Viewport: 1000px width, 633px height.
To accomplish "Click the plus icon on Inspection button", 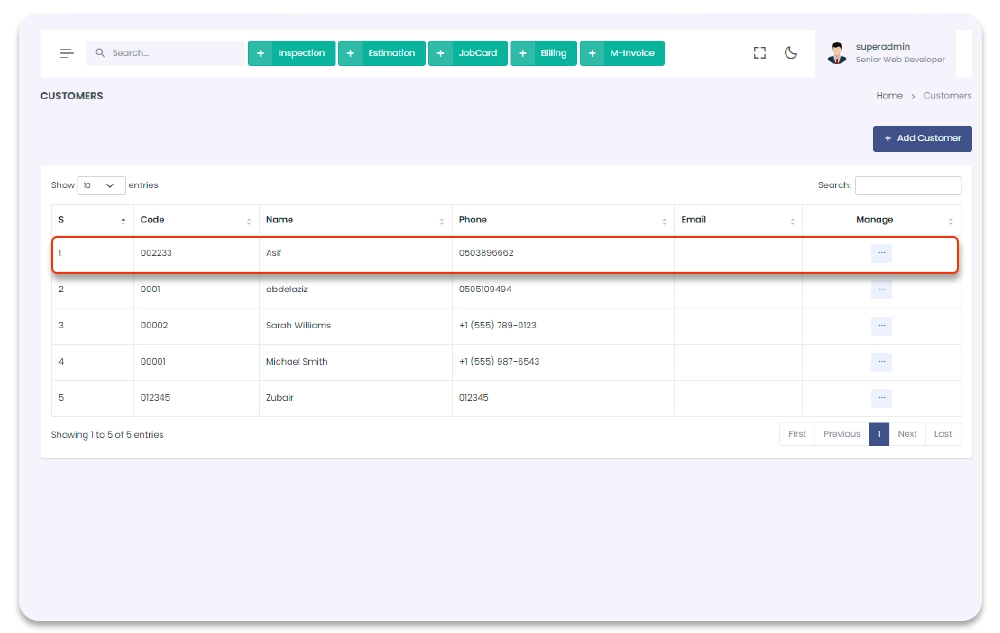I will point(260,53).
